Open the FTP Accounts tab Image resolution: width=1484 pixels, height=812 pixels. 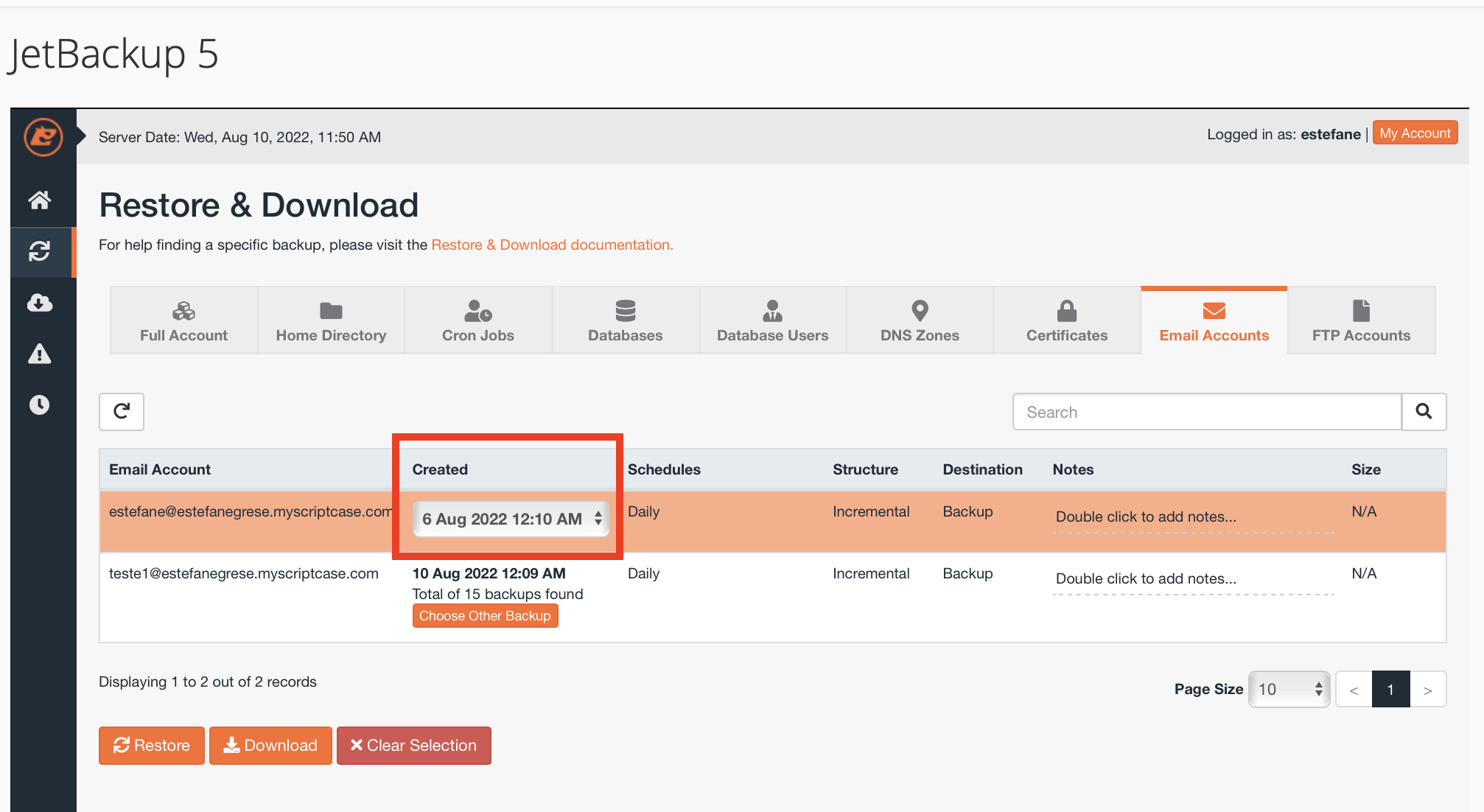[1361, 321]
